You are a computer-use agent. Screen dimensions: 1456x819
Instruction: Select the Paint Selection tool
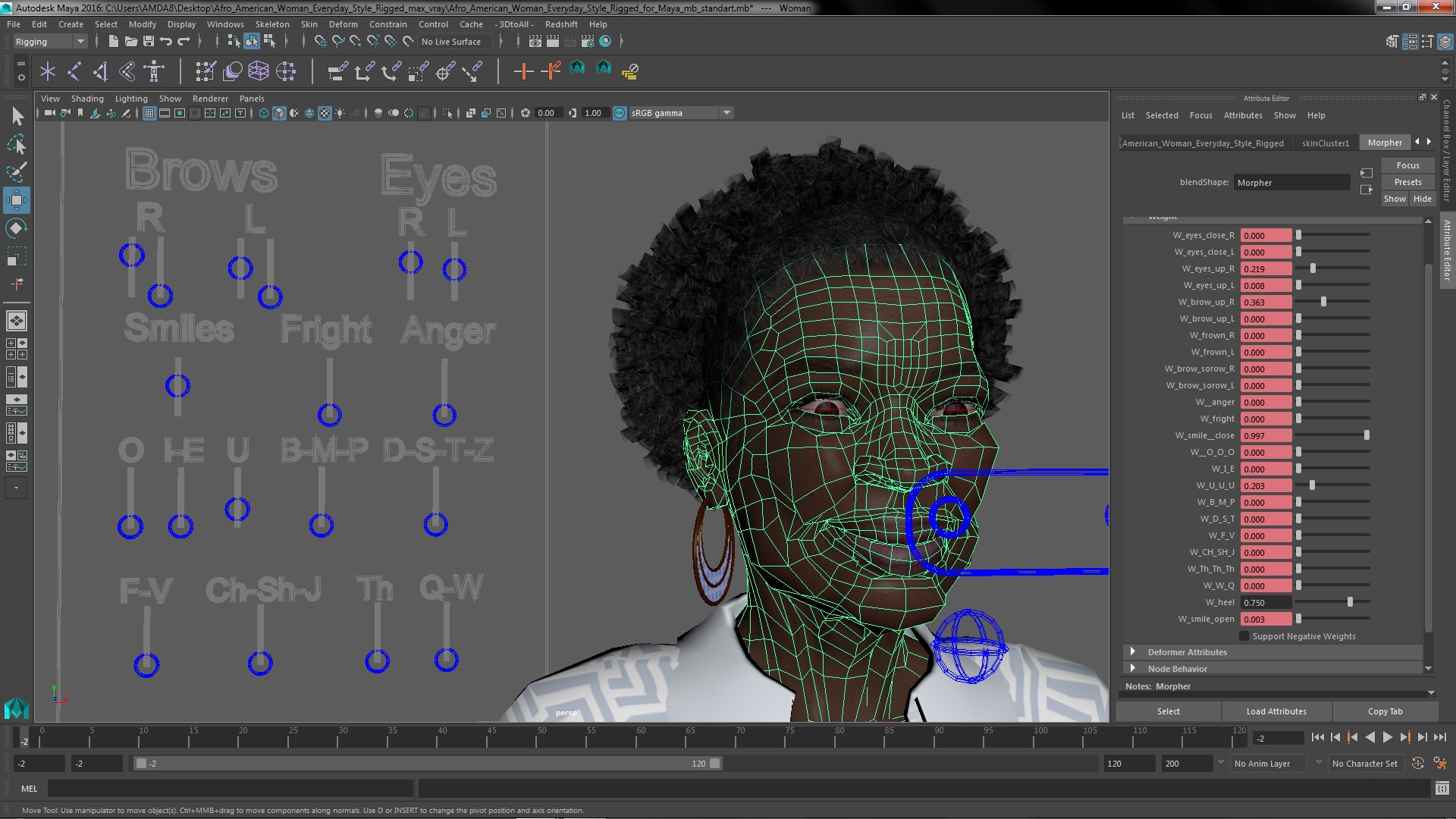pyautogui.click(x=17, y=172)
